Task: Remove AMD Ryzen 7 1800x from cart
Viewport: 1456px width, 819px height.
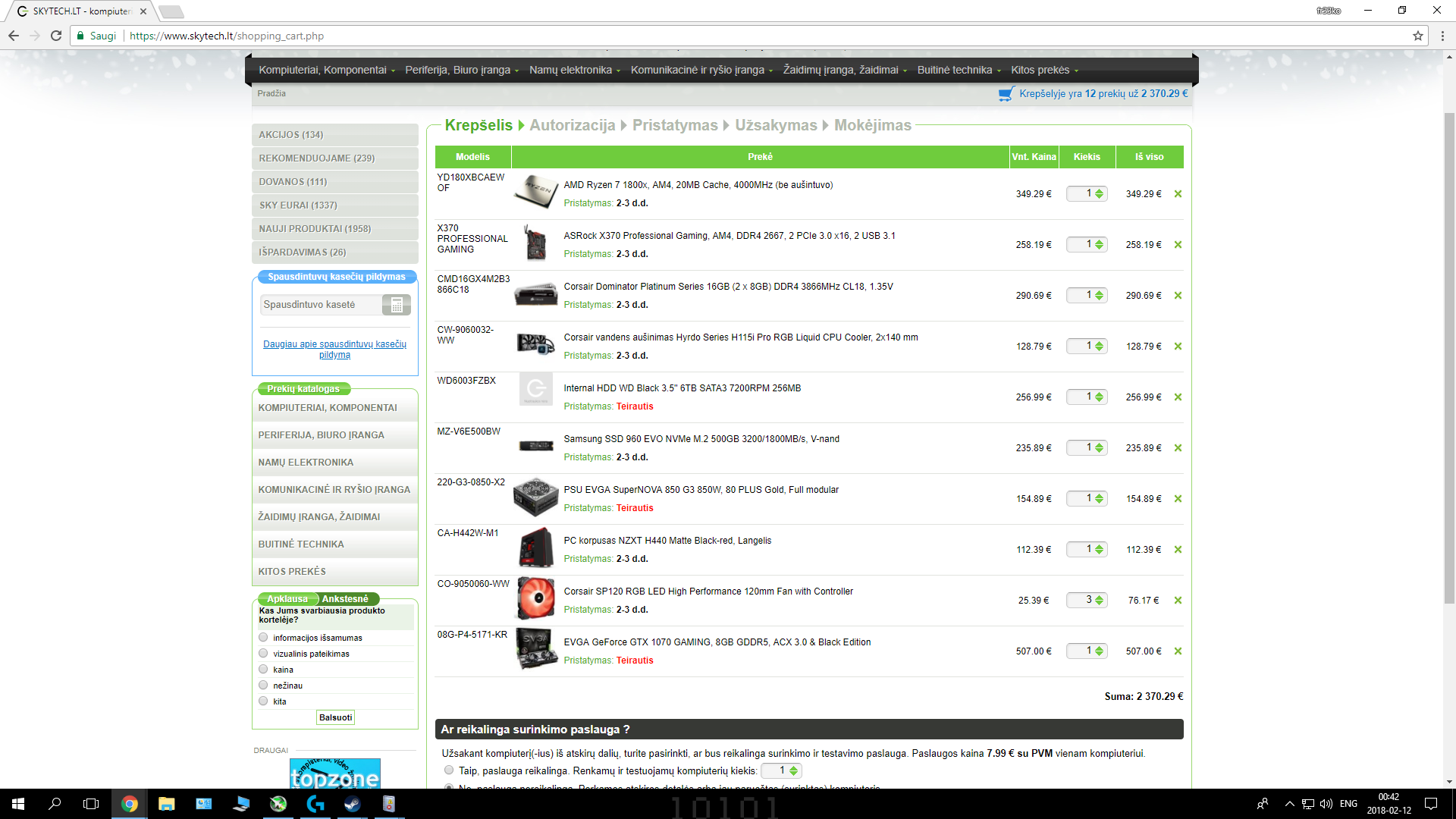Action: [x=1178, y=194]
